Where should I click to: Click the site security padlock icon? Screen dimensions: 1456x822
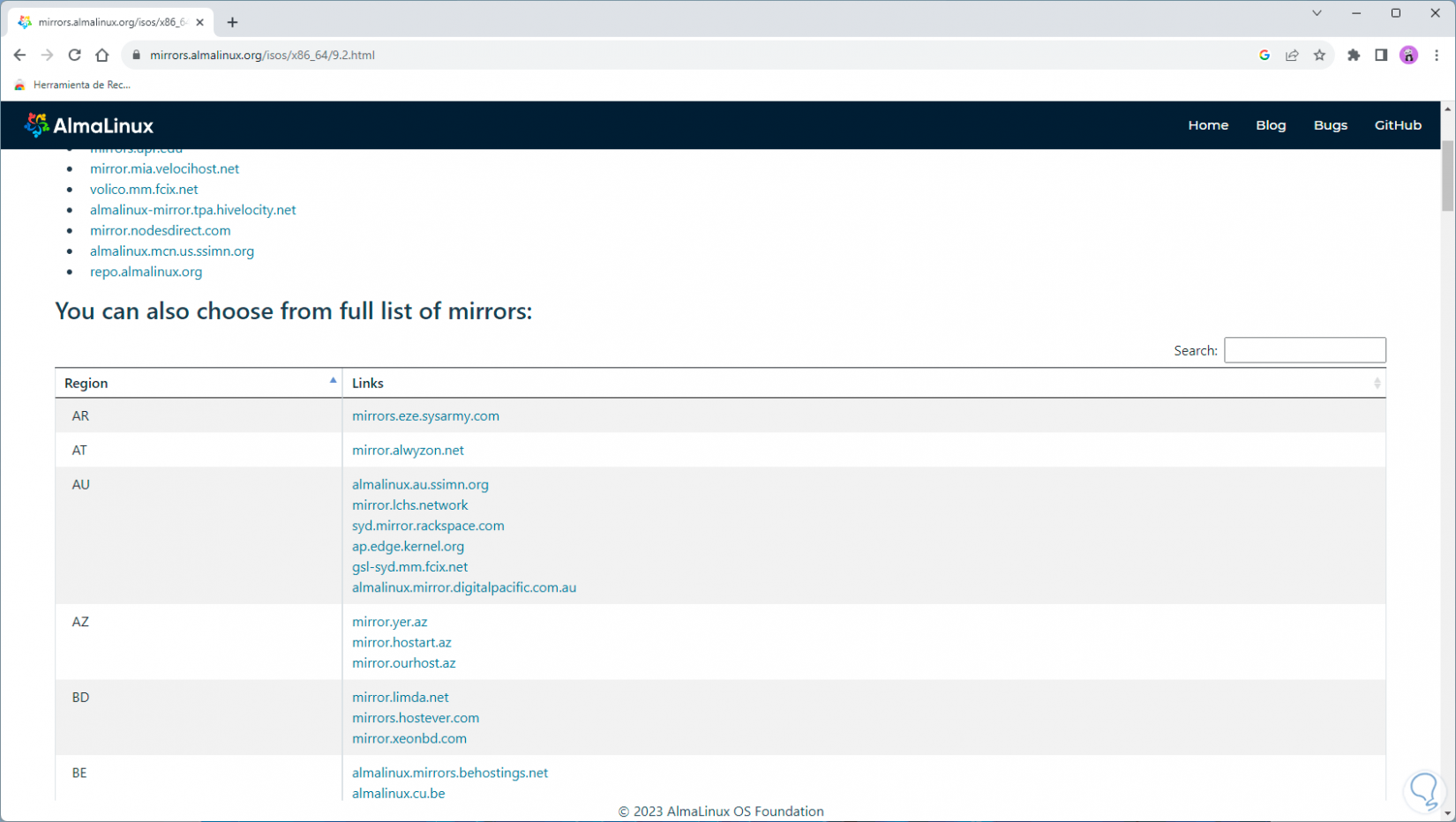pos(136,55)
